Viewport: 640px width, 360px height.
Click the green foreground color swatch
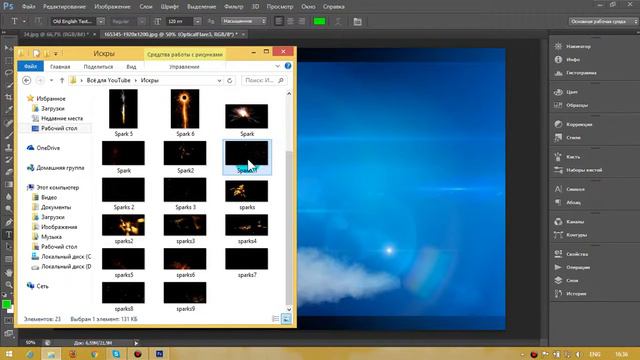[x=6, y=304]
